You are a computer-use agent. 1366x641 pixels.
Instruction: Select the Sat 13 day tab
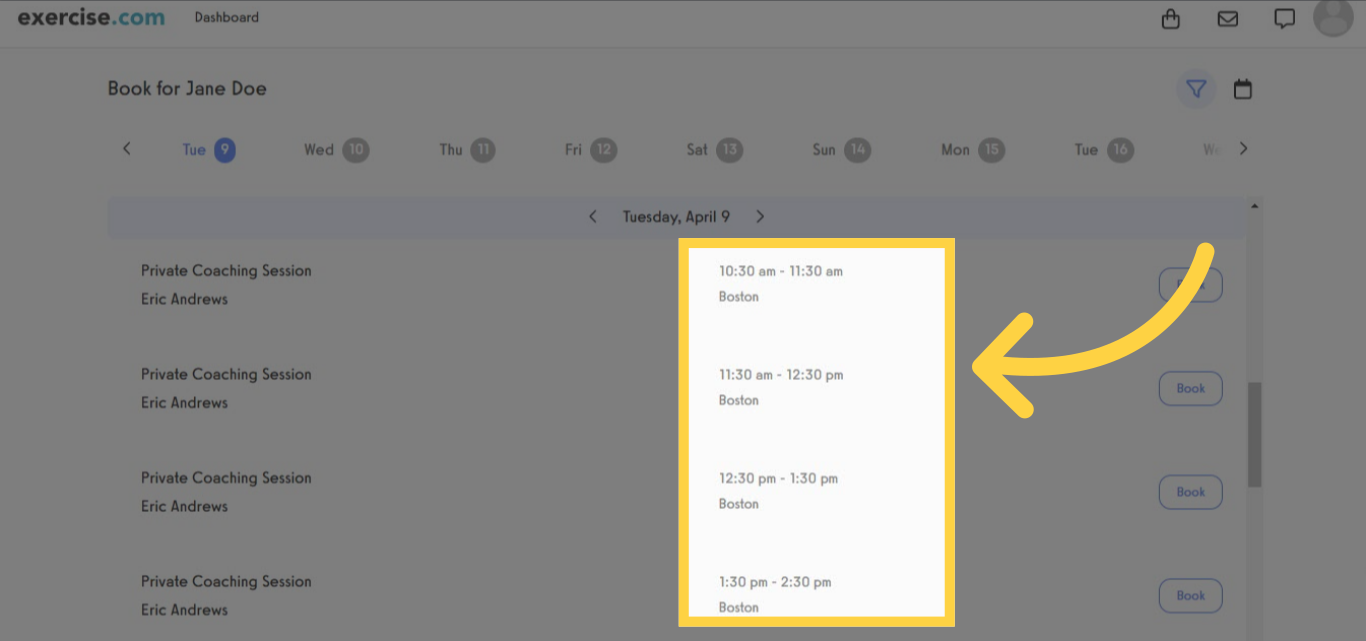714,149
